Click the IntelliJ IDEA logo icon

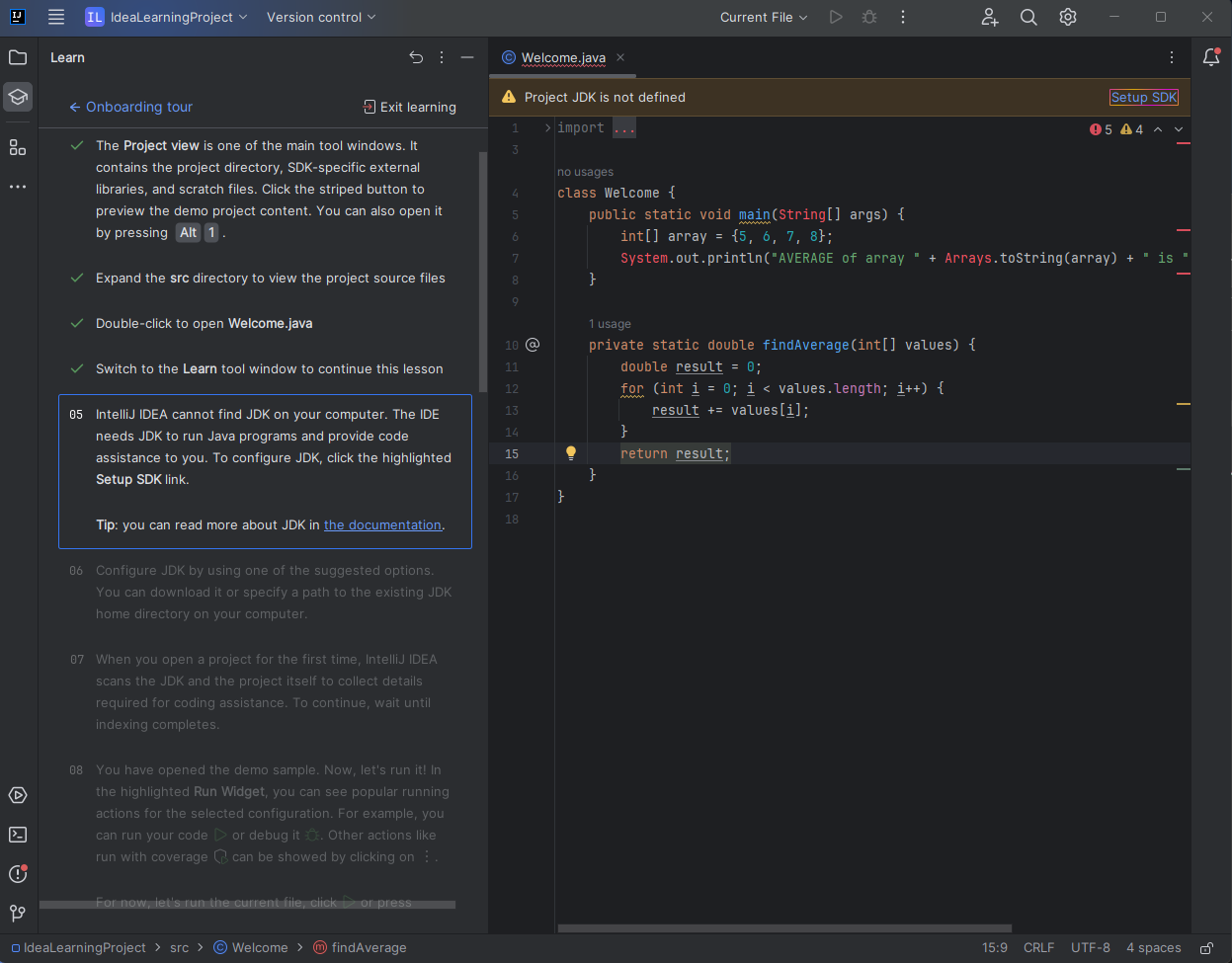click(x=18, y=17)
